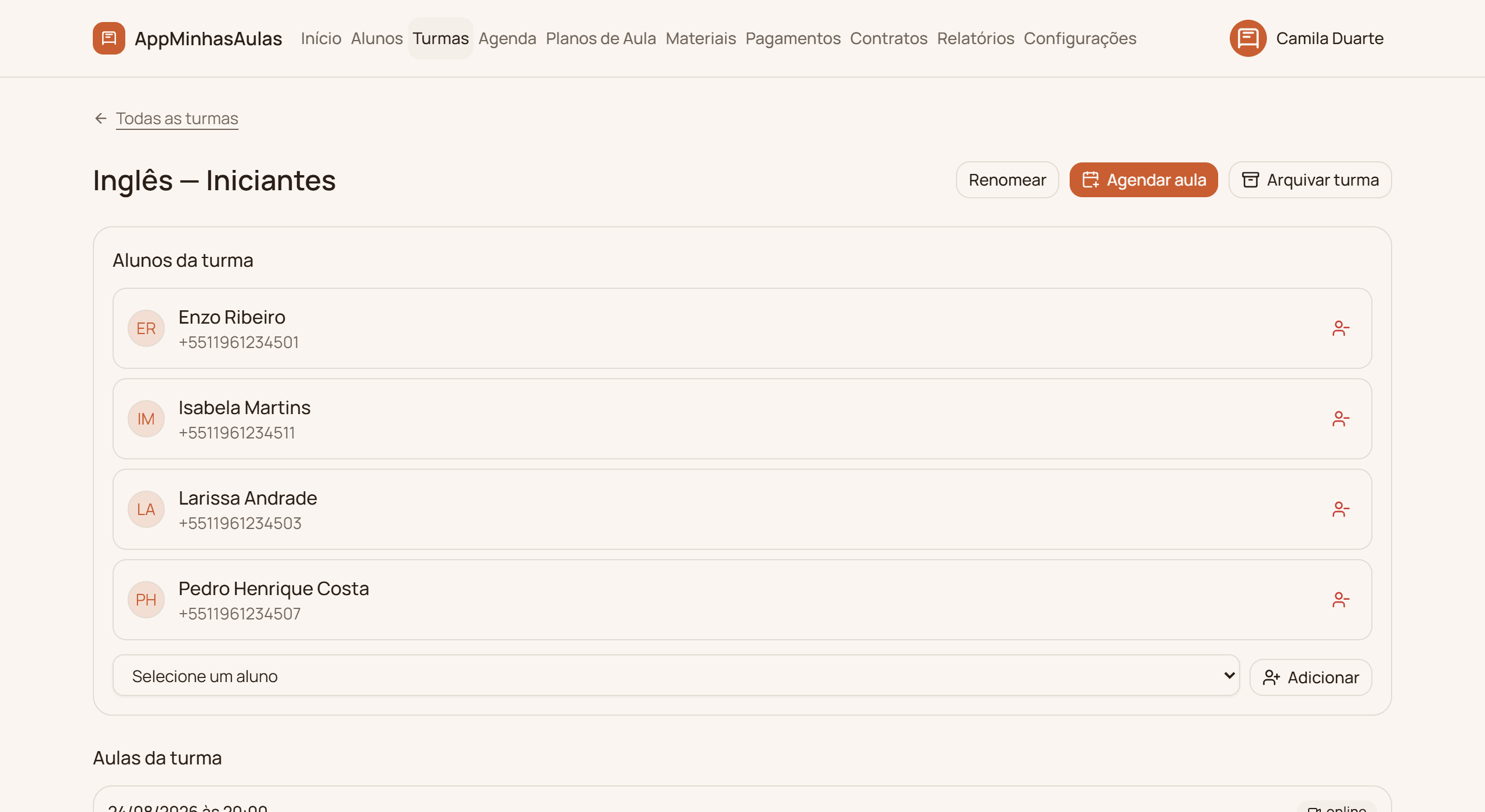
Task: Click the Renomear button
Action: (x=1008, y=180)
